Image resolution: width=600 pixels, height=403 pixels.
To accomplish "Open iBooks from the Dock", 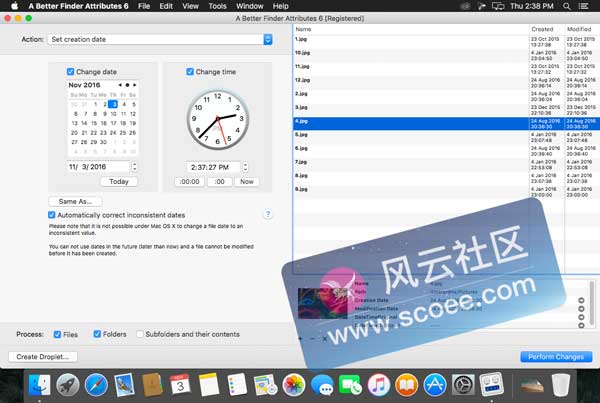I will coord(406,385).
